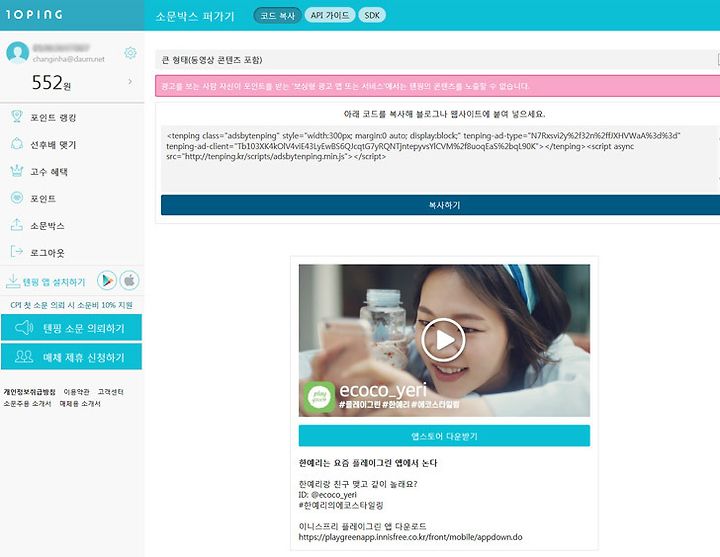Click the user profile avatar
Image resolution: width=720 pixels, height=557 pixels.
coord(17,52)
